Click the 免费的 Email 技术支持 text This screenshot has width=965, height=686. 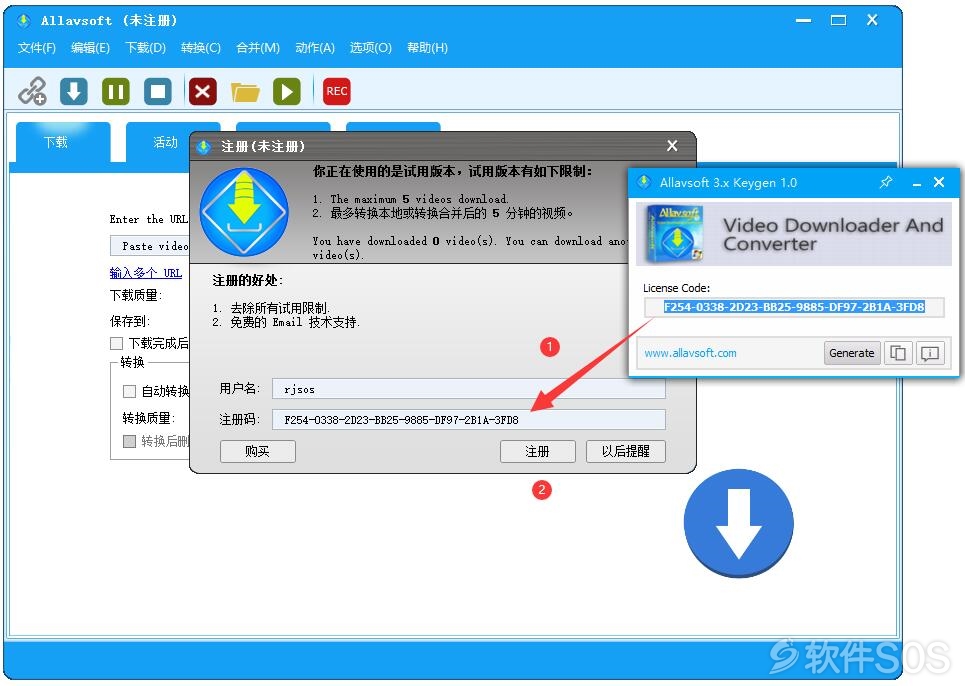(x=295, y=322)
